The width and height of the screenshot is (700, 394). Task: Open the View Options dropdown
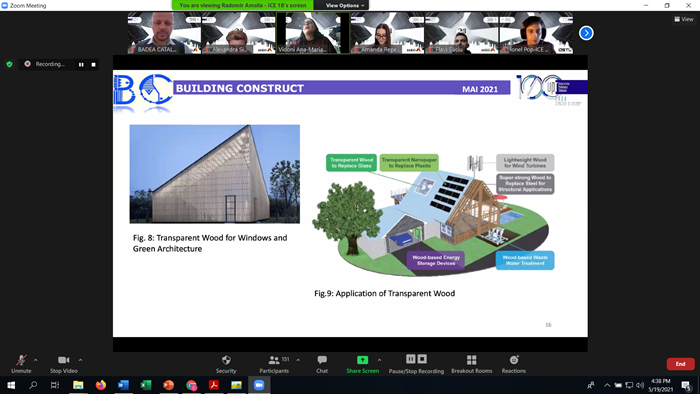345,5
